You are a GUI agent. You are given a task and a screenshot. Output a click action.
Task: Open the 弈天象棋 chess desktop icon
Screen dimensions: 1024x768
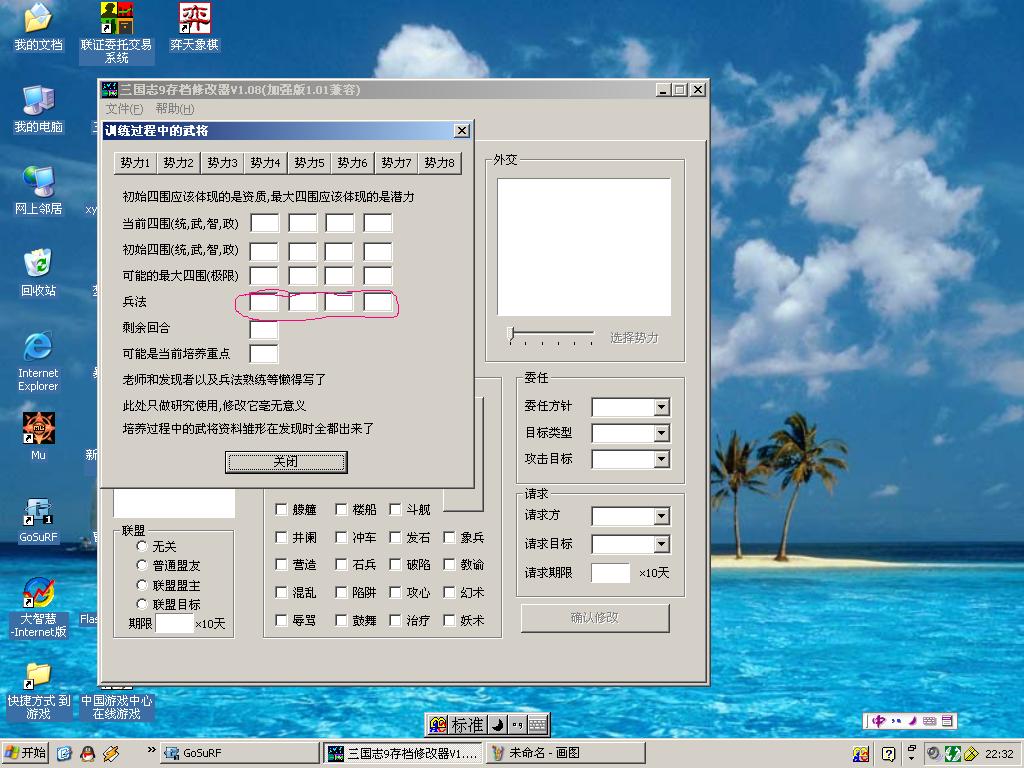(194, 19)
